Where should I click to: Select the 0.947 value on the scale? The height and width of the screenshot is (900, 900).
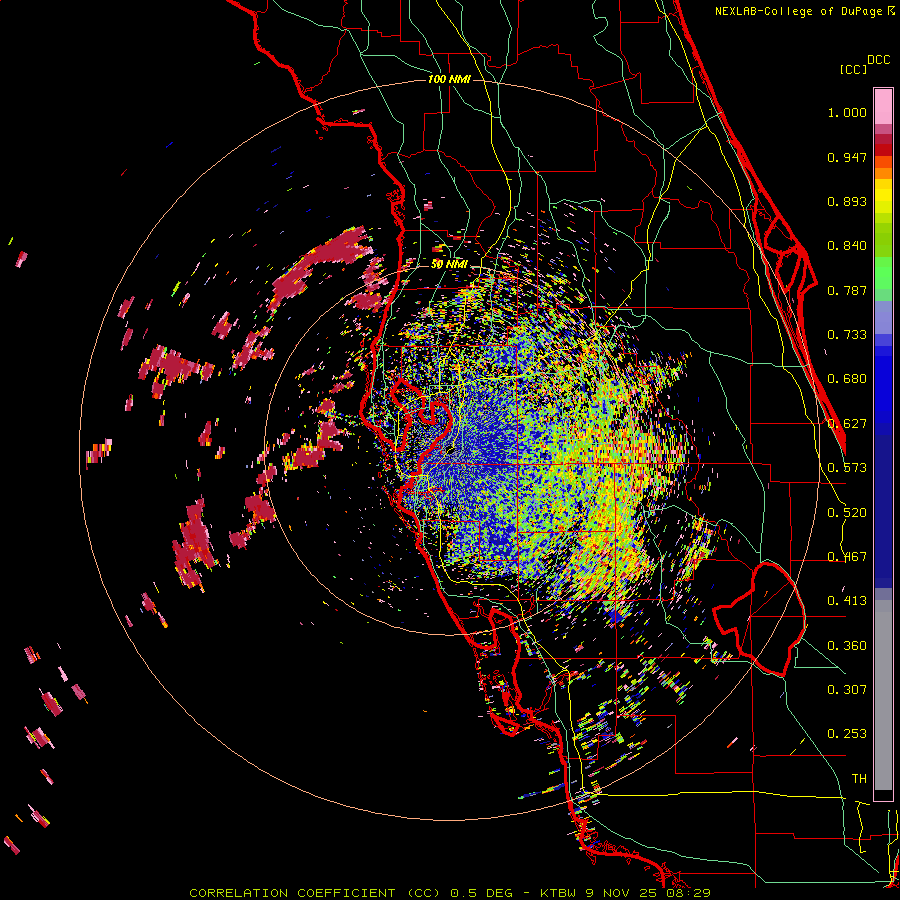tap(847, 157)
